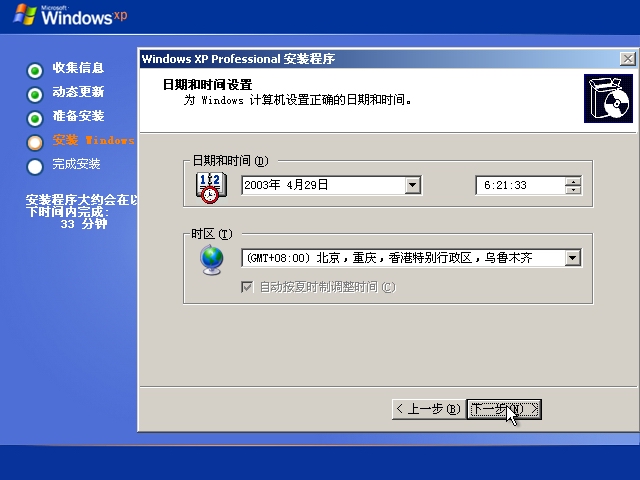Open the date dropdown calendar

(413, 185)
